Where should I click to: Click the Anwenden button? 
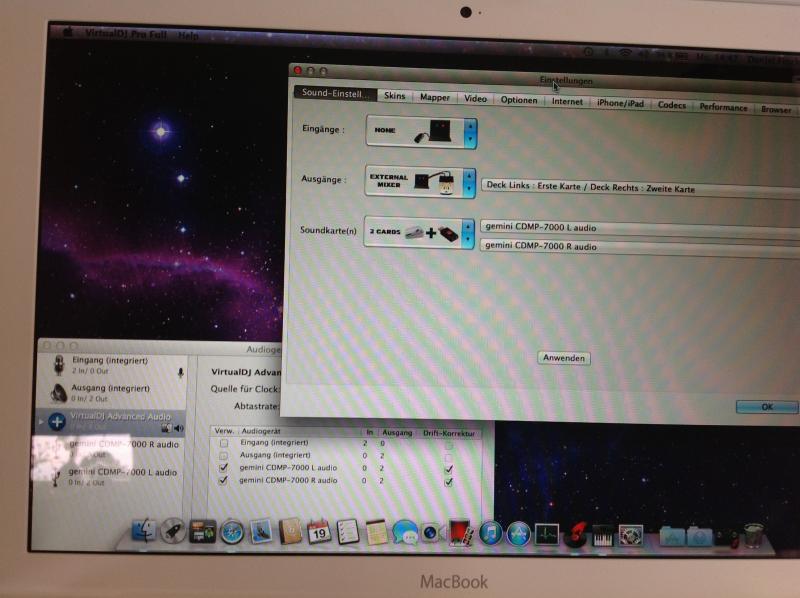pyautogui.click(x=564, y=358)
